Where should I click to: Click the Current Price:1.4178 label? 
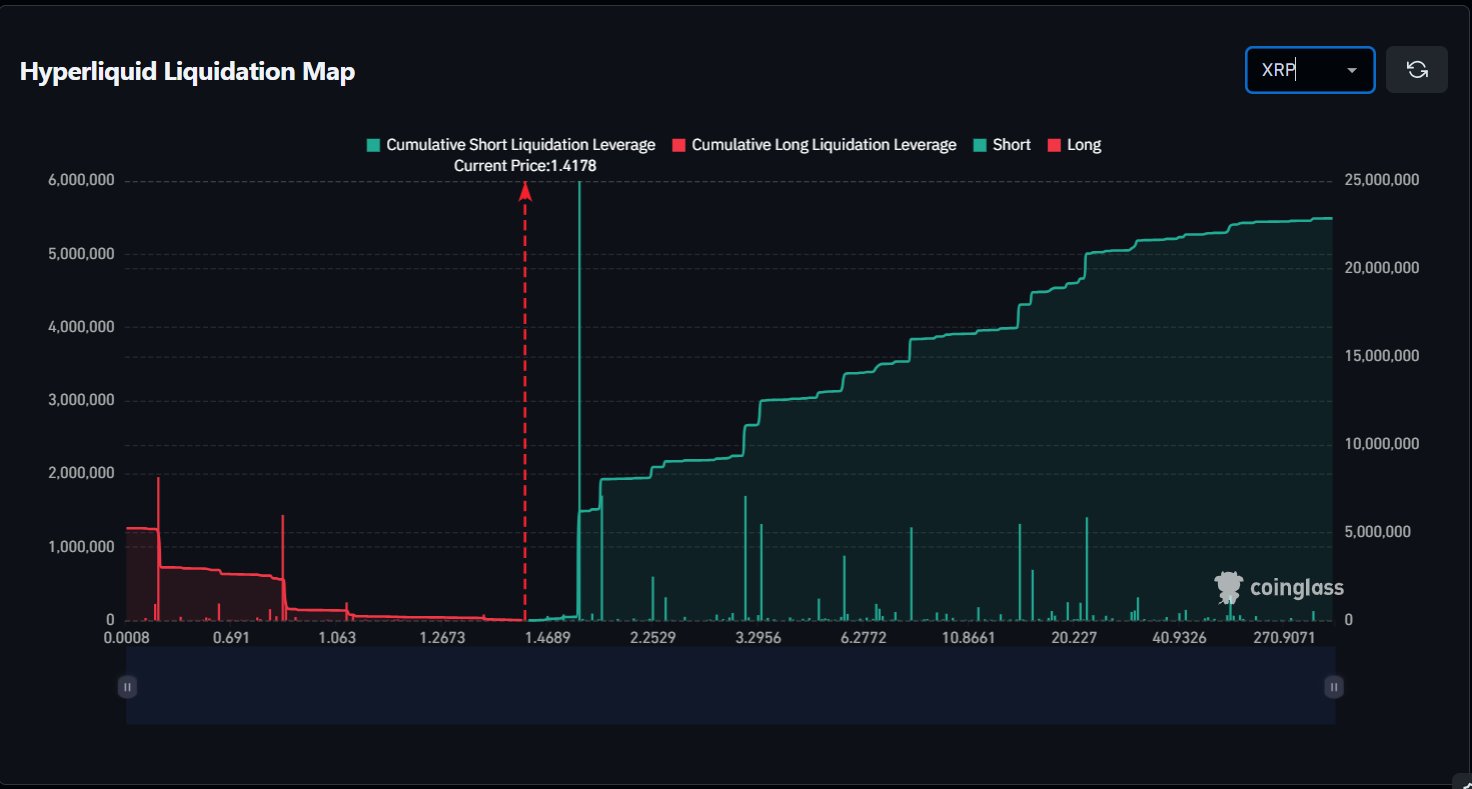(x=525, y=166)
